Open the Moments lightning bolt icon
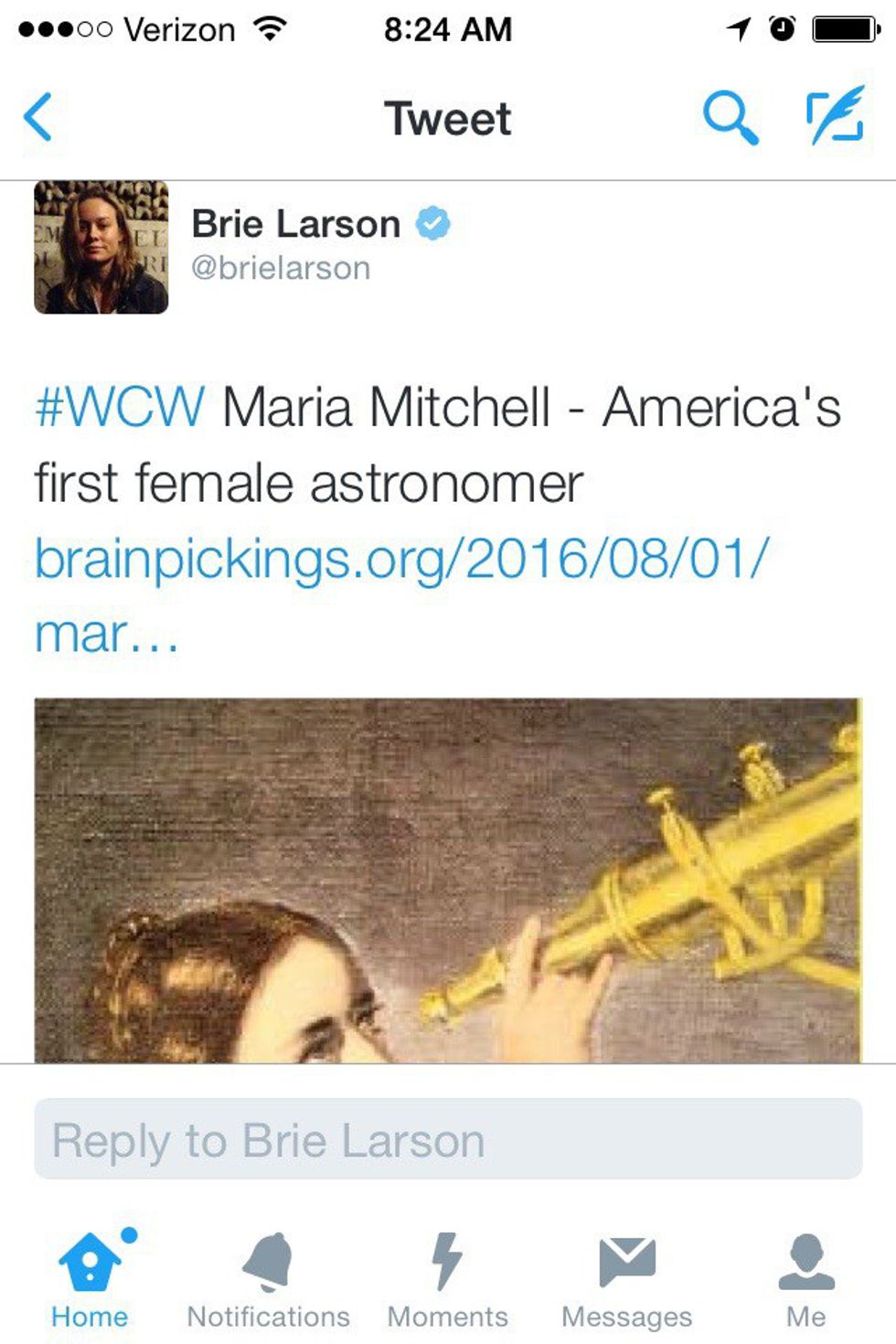Image resolution: width=896 pixels, height=1344 pixels. (446, 1261)
